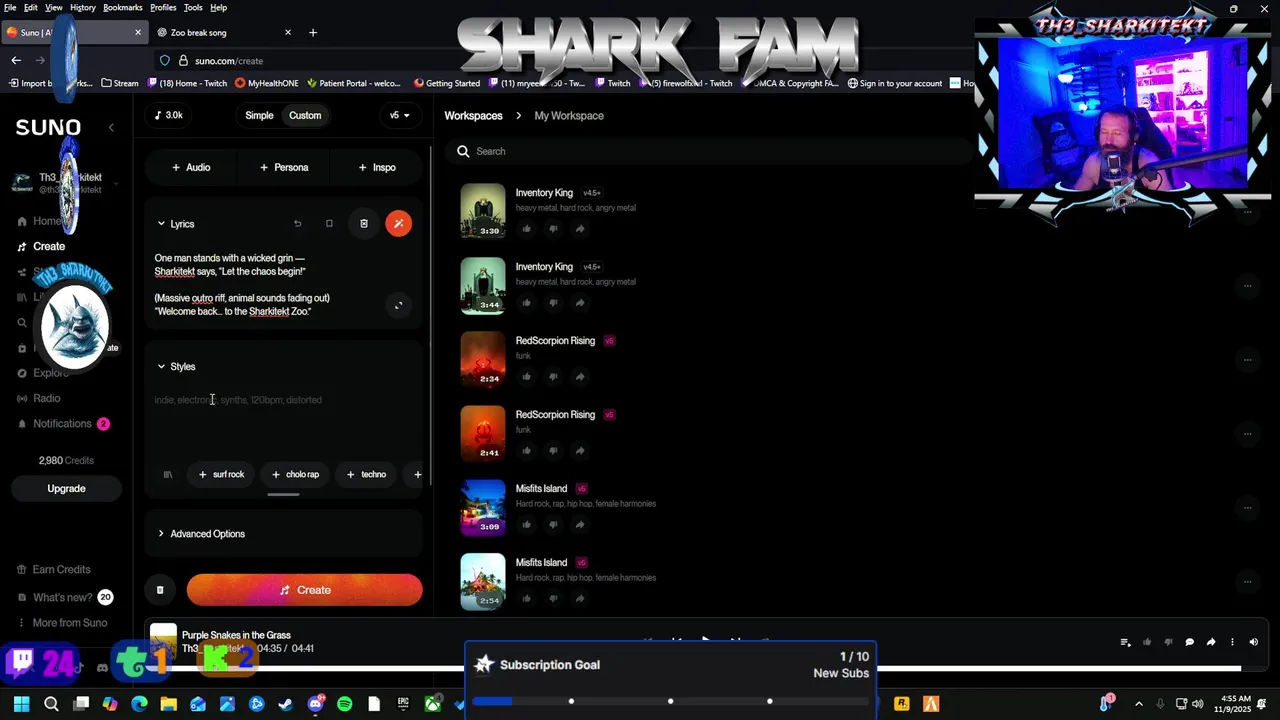
Task: Click the 3.0k music note credits pill
Action: pyautogui.click(x=168, y=115)
